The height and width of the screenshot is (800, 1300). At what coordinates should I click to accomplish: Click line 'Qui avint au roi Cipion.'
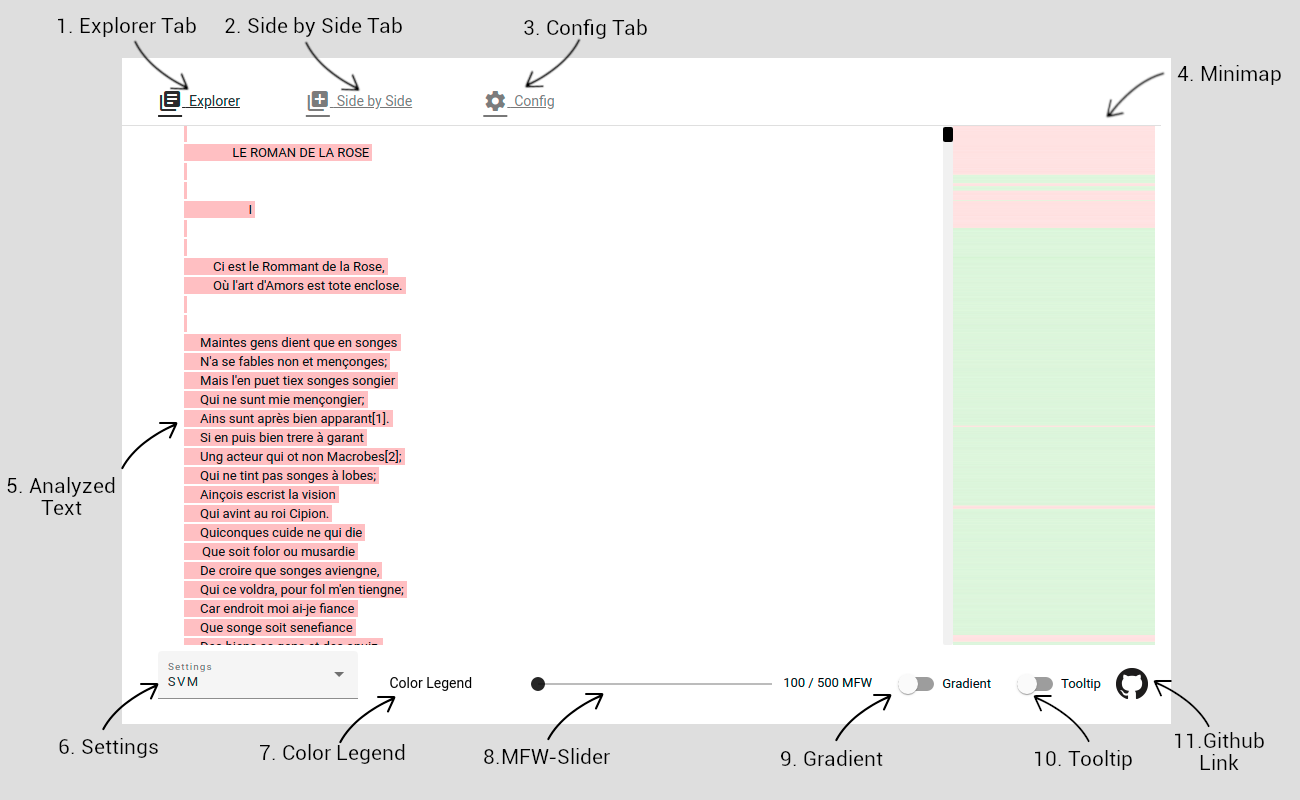pyautogui.click(x=265, y=514)
